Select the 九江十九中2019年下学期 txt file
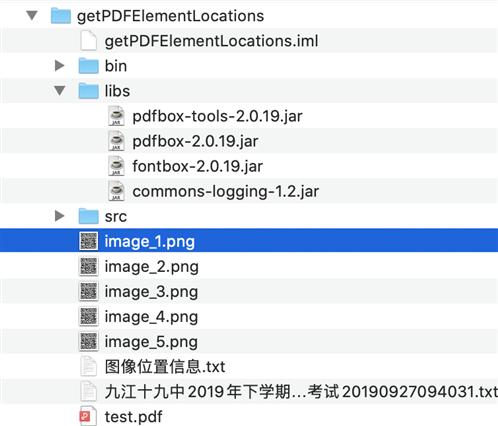Viewport: 498px width, 426px height. [301, 392]
